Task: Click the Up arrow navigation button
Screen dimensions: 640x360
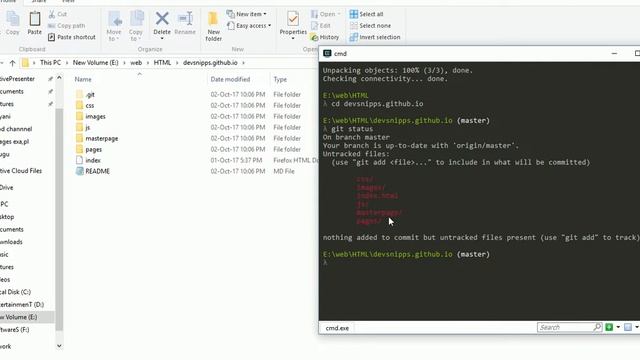Action: 12,63
